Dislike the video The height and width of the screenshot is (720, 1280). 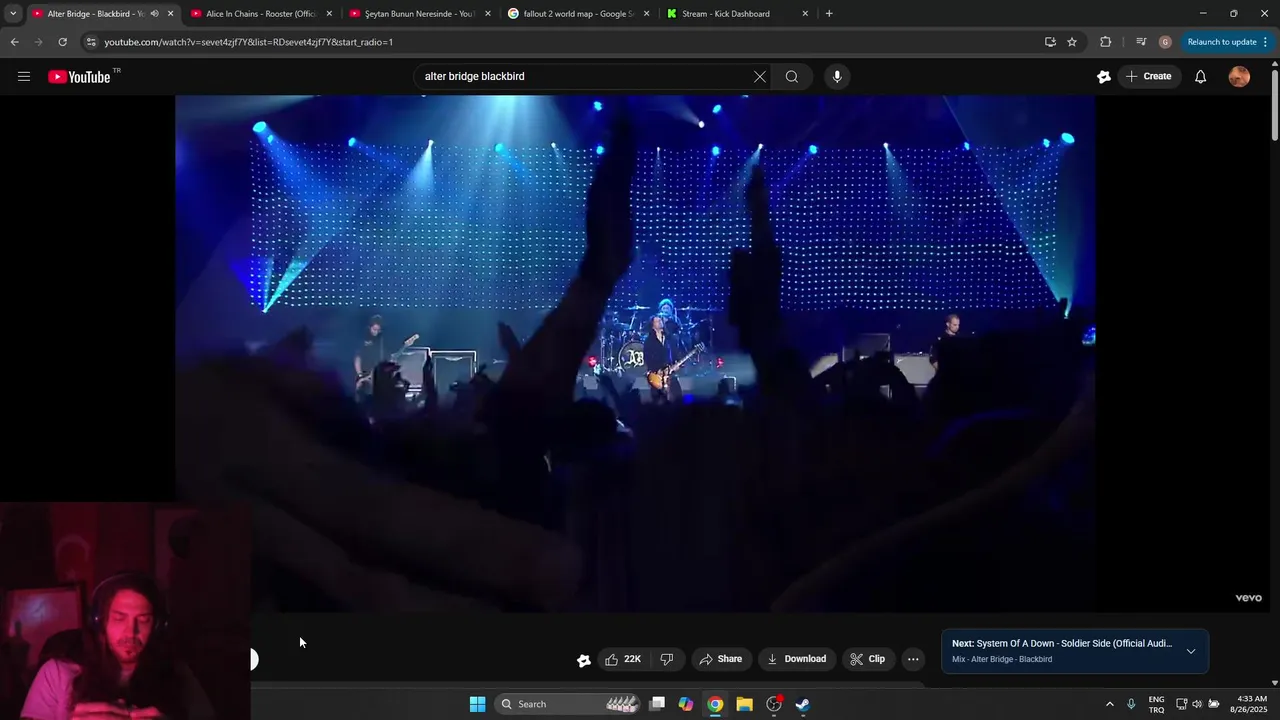(667, 659)
